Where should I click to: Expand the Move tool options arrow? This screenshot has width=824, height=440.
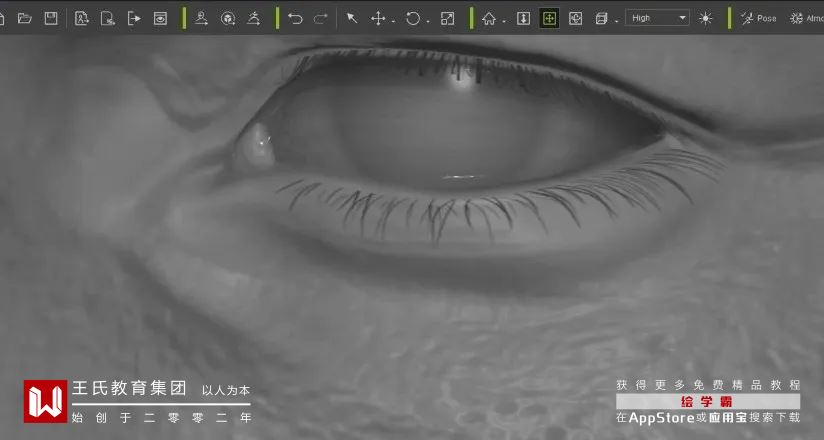pyautogui.click(x=393, y=22)
